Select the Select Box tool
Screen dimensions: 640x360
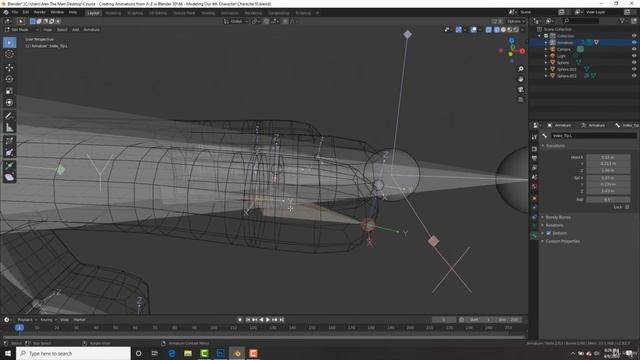tap(9, 42)
